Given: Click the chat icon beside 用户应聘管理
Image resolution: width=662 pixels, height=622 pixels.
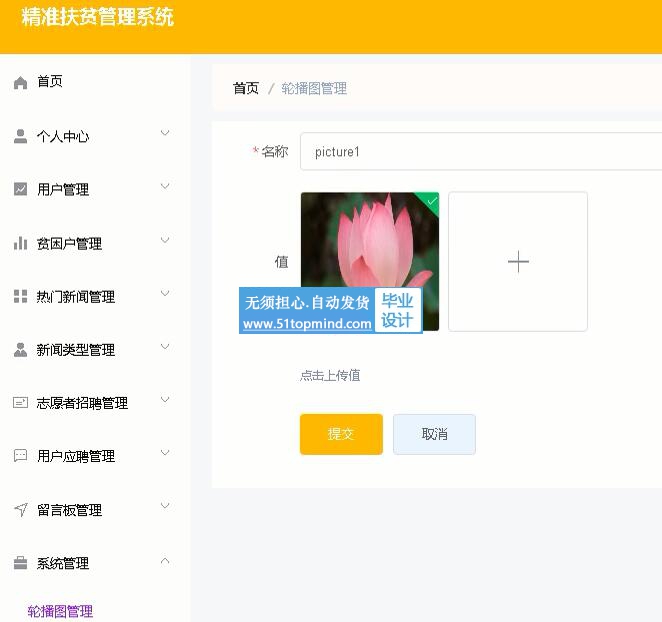Looking at the screenshot, I should [20, 456].
